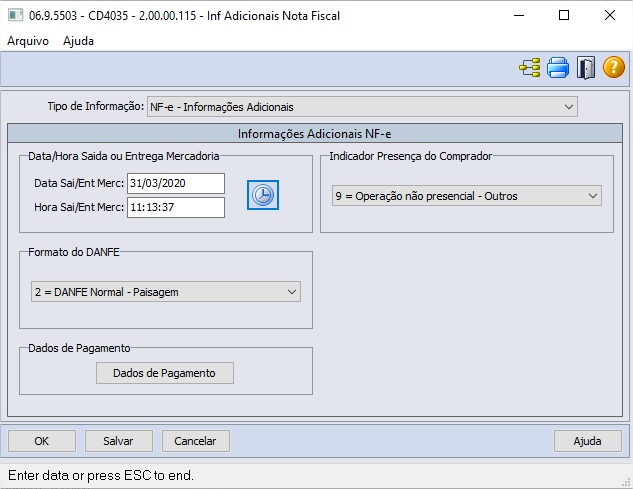Open the Ajuda menu
Viewport: 633px width, 489px height.
point(78,41)
